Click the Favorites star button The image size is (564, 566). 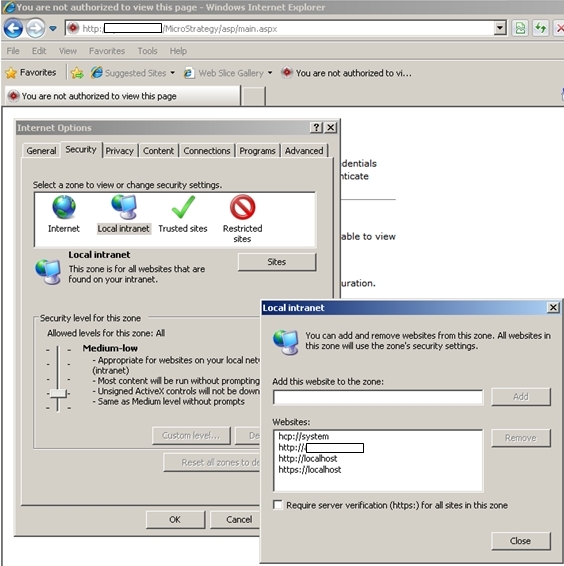[31, 73]
